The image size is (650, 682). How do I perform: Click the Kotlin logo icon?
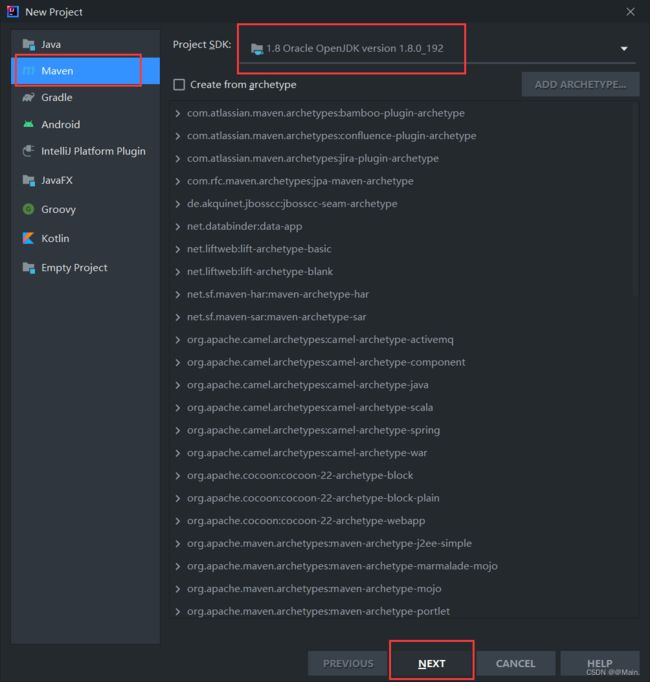coord(29,238)
